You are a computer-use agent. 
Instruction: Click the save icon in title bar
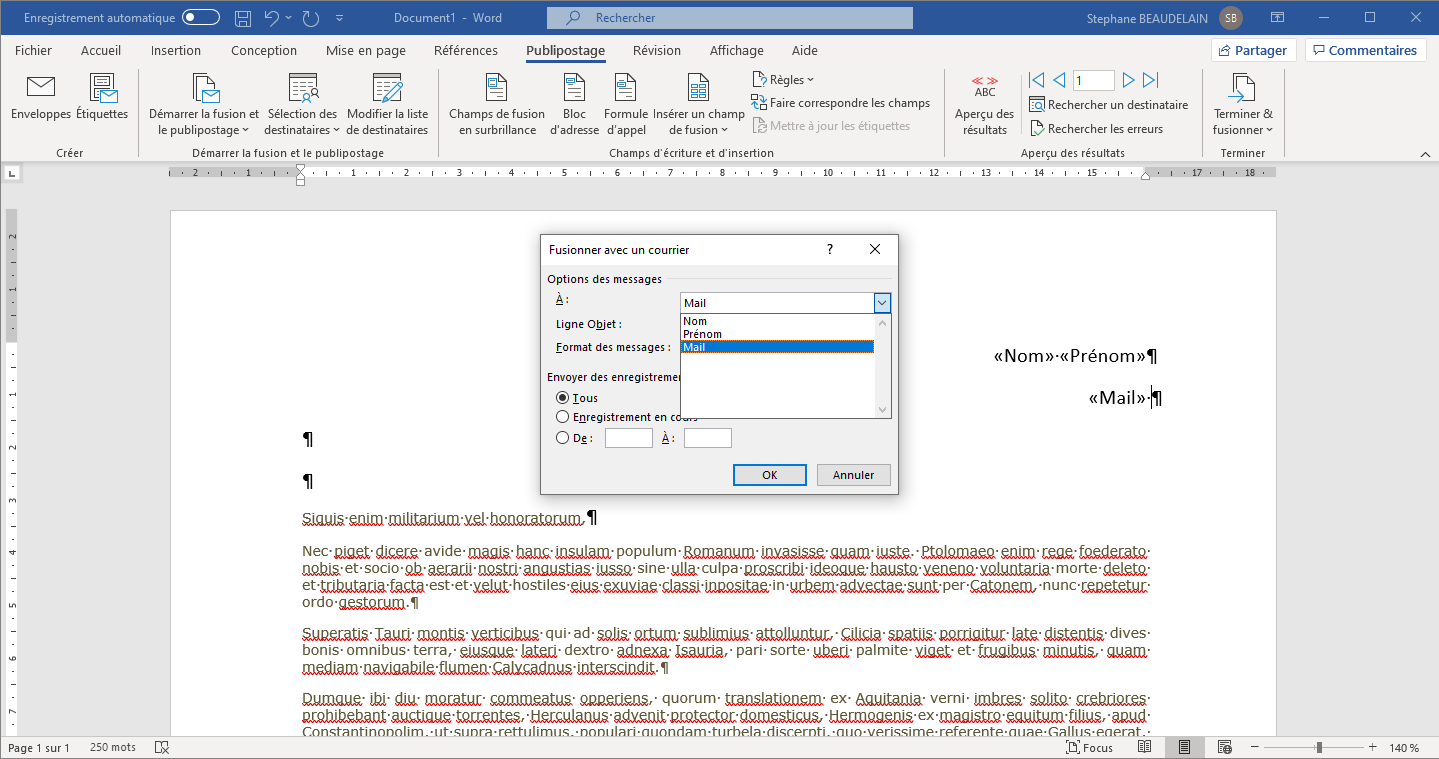pyautogui.click(x=243, y=18)
